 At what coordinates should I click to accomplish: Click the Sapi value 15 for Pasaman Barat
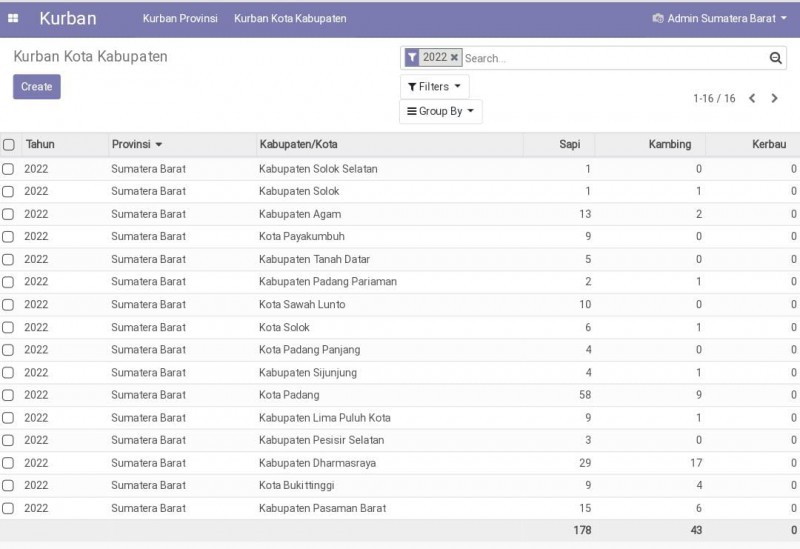[585, 508]
